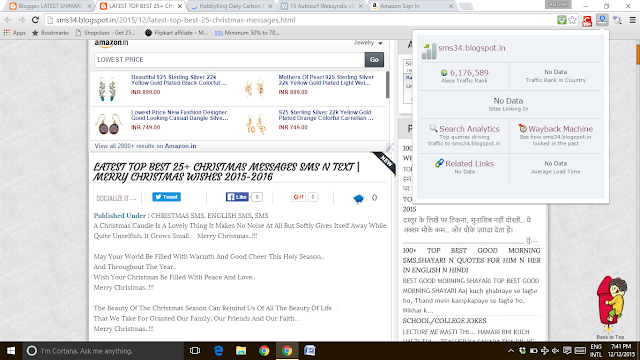Click the Alexa traffic rank extension icon
Image resolution: width=640 pixels, height=360 pixels.
pos(602,20)
